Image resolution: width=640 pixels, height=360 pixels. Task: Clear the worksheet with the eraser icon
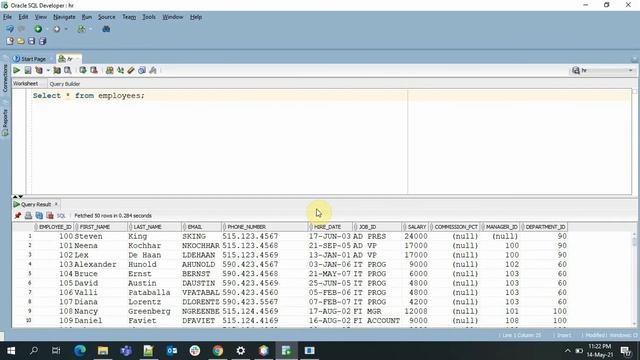131,70
